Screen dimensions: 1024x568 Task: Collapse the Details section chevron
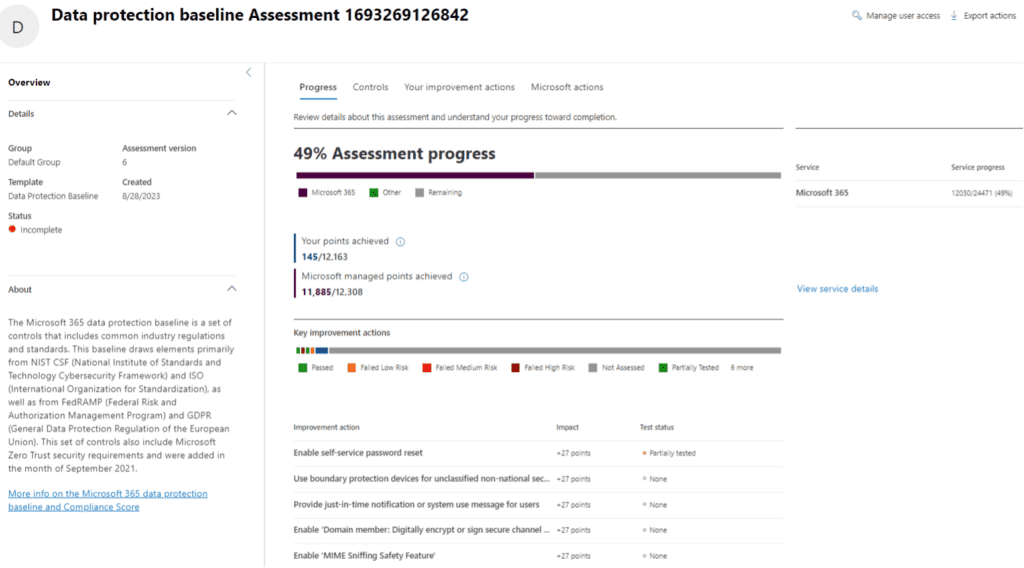(x=232, y=113)
